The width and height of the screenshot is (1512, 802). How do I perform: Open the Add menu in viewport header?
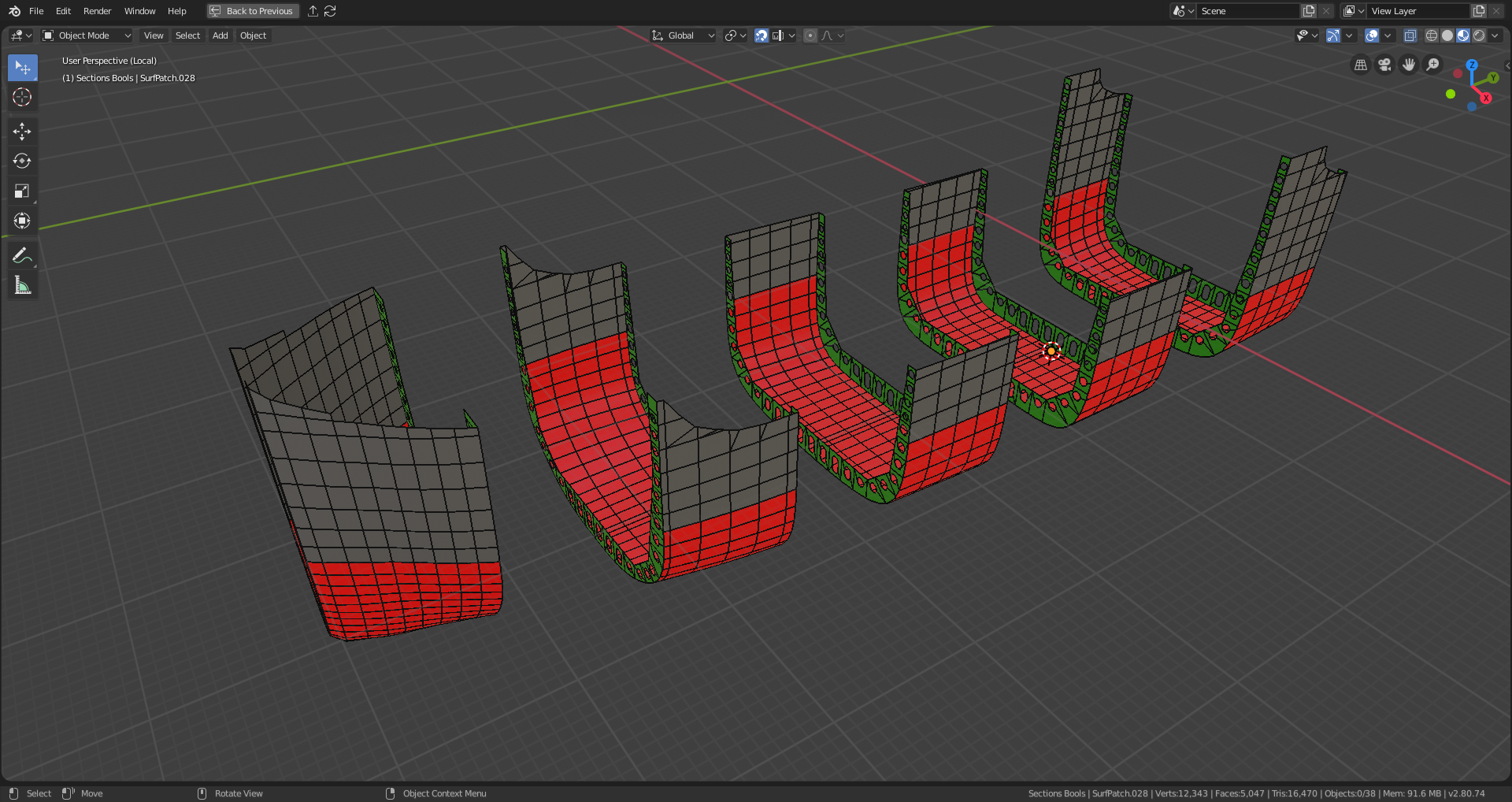[220, 35]
